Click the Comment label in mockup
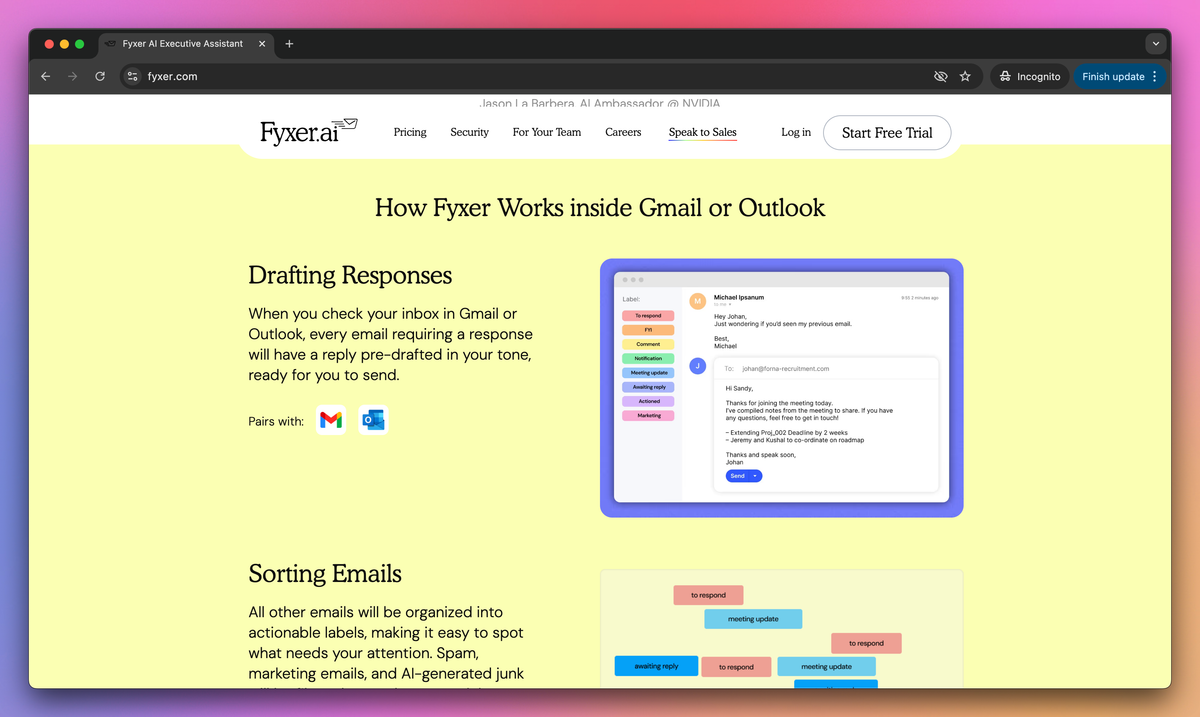 pyautogui.click(x=648, y=344)
